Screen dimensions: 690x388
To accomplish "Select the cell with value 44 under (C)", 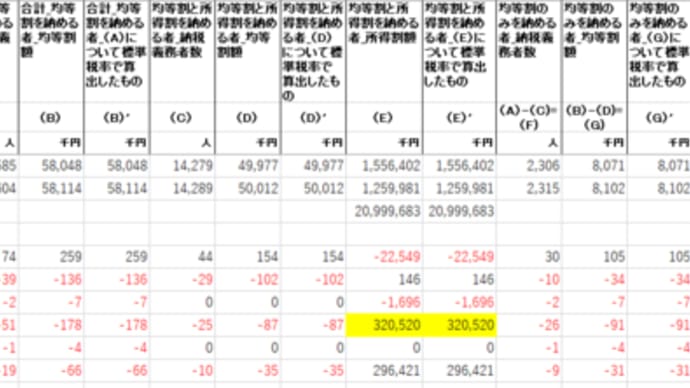I will [x=182, y=257].
